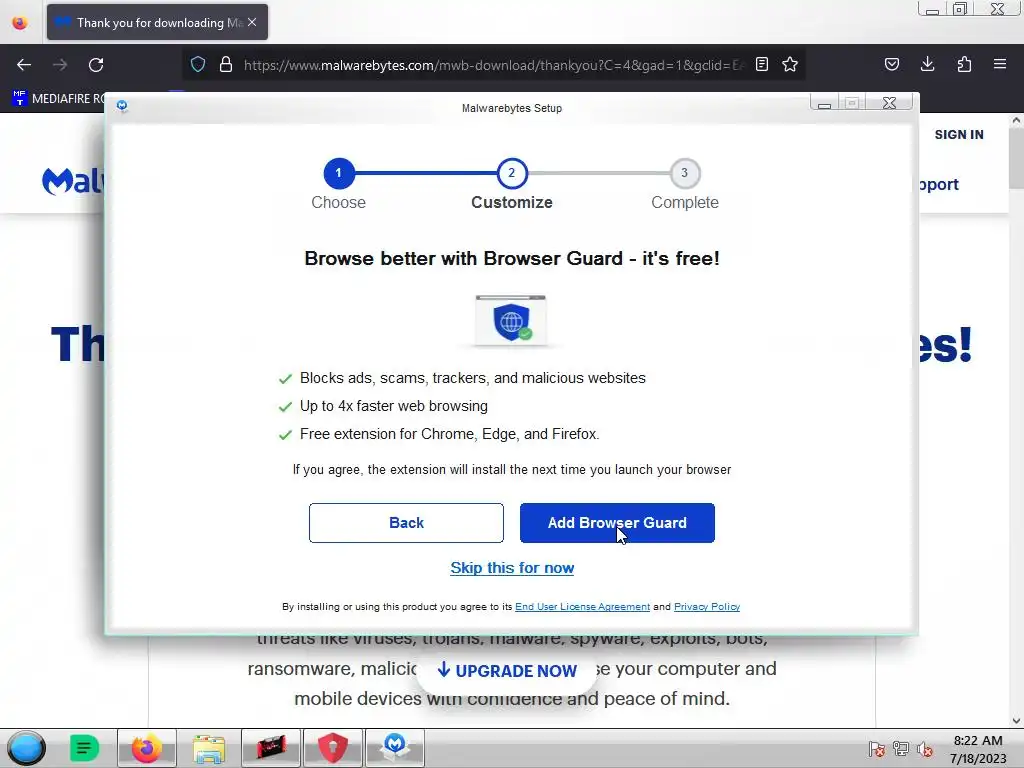Click the Firefox logo icon left of the tab
1024x768 pixels.
click(x=20, y=22)
